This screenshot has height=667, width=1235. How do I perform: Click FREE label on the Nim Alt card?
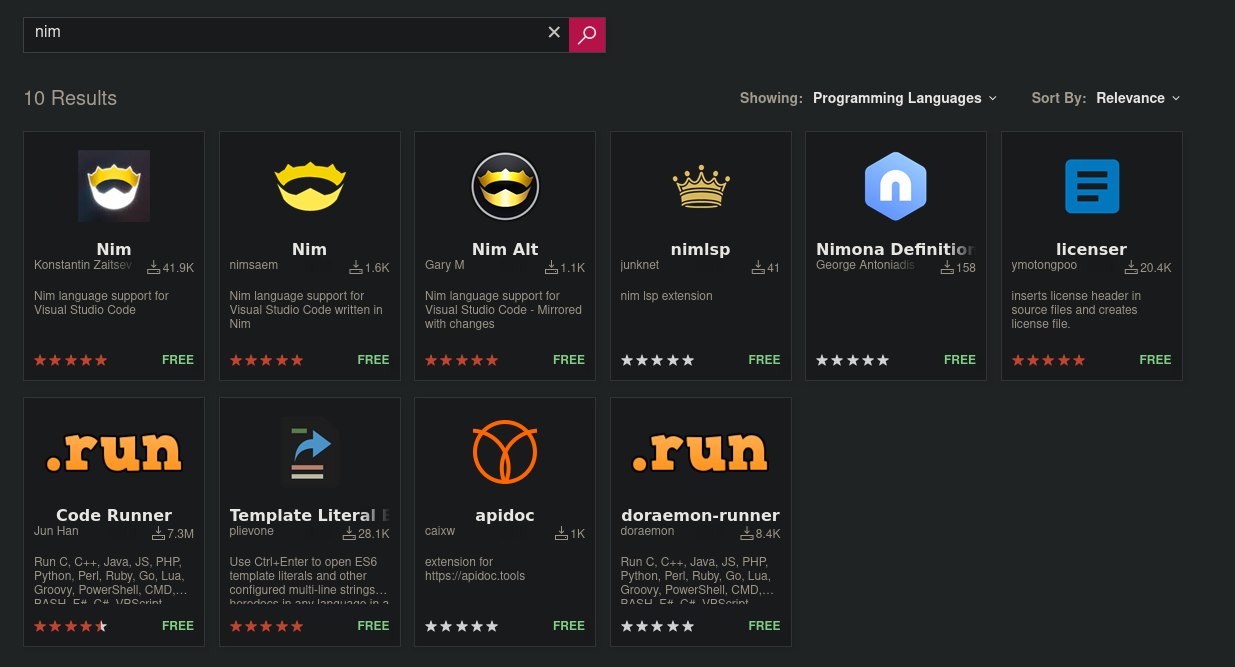[569, 360]
